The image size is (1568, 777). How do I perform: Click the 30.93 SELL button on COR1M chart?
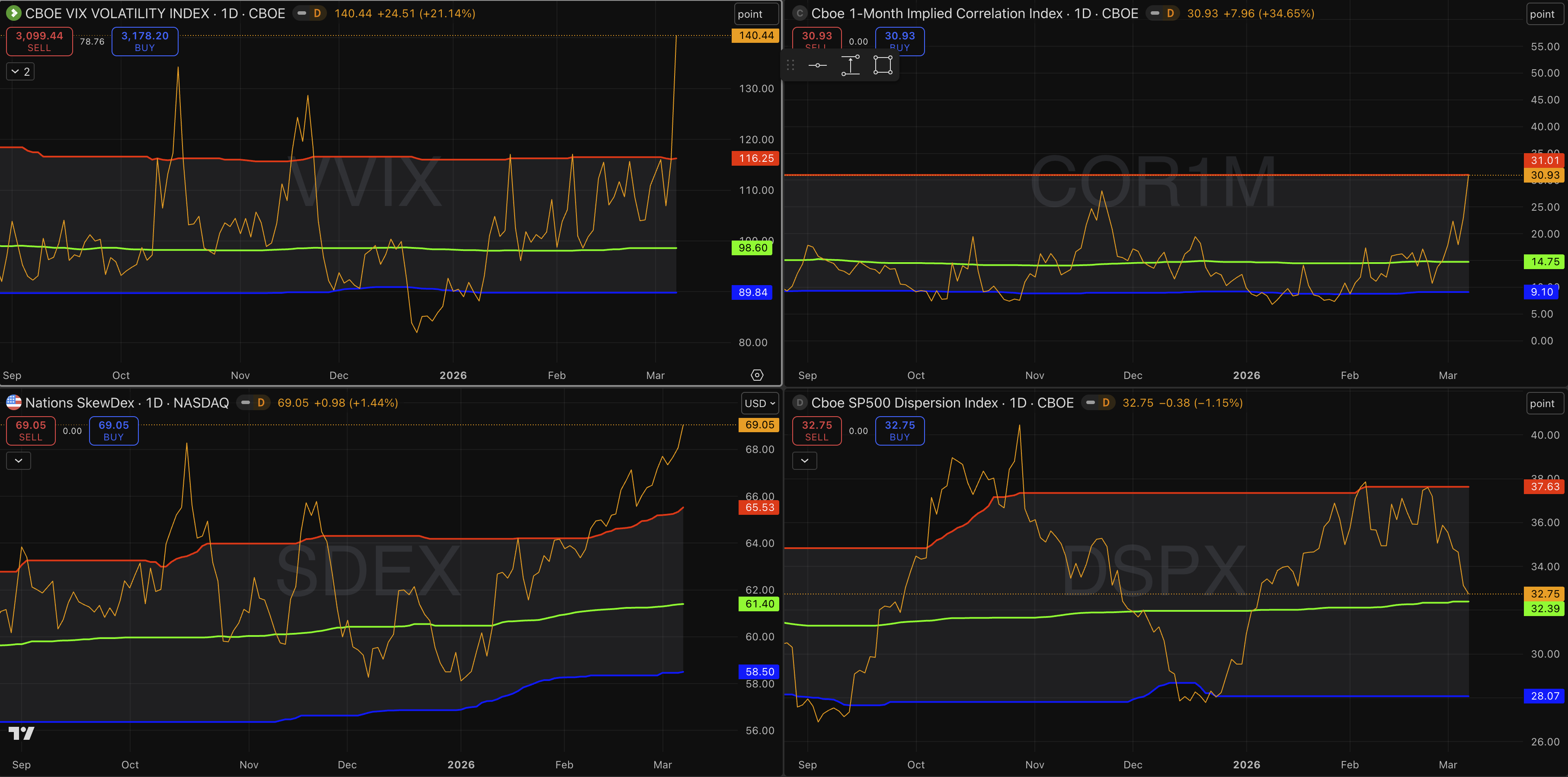[x=817, y=38]
